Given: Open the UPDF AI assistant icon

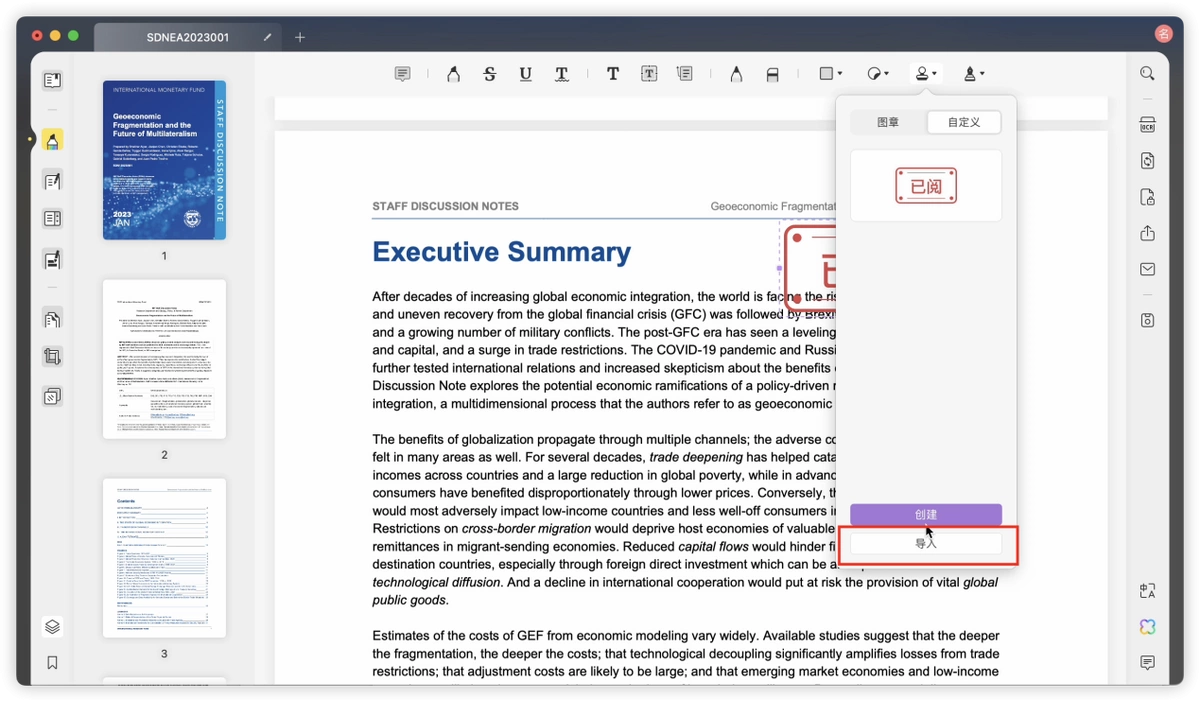Looking at the screenshot, I should 1147,627.
